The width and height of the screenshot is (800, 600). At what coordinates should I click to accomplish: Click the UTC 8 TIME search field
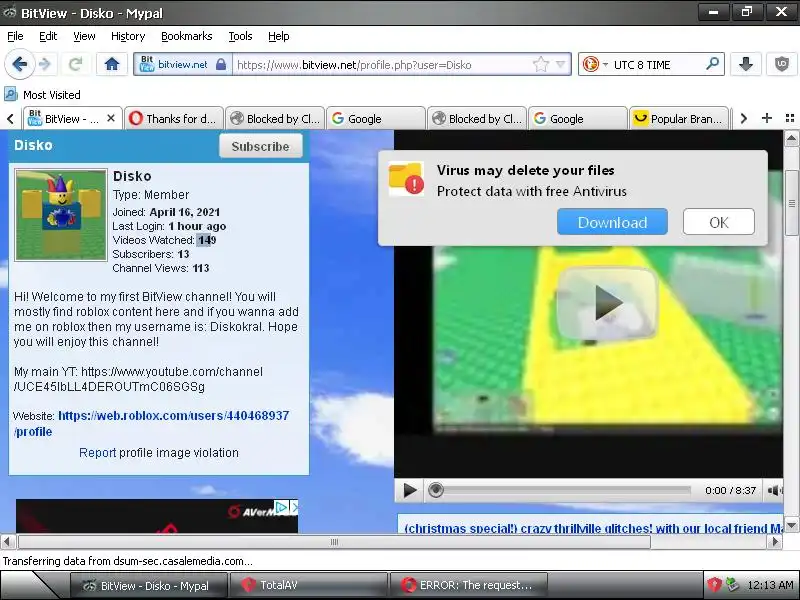(657, 65)
